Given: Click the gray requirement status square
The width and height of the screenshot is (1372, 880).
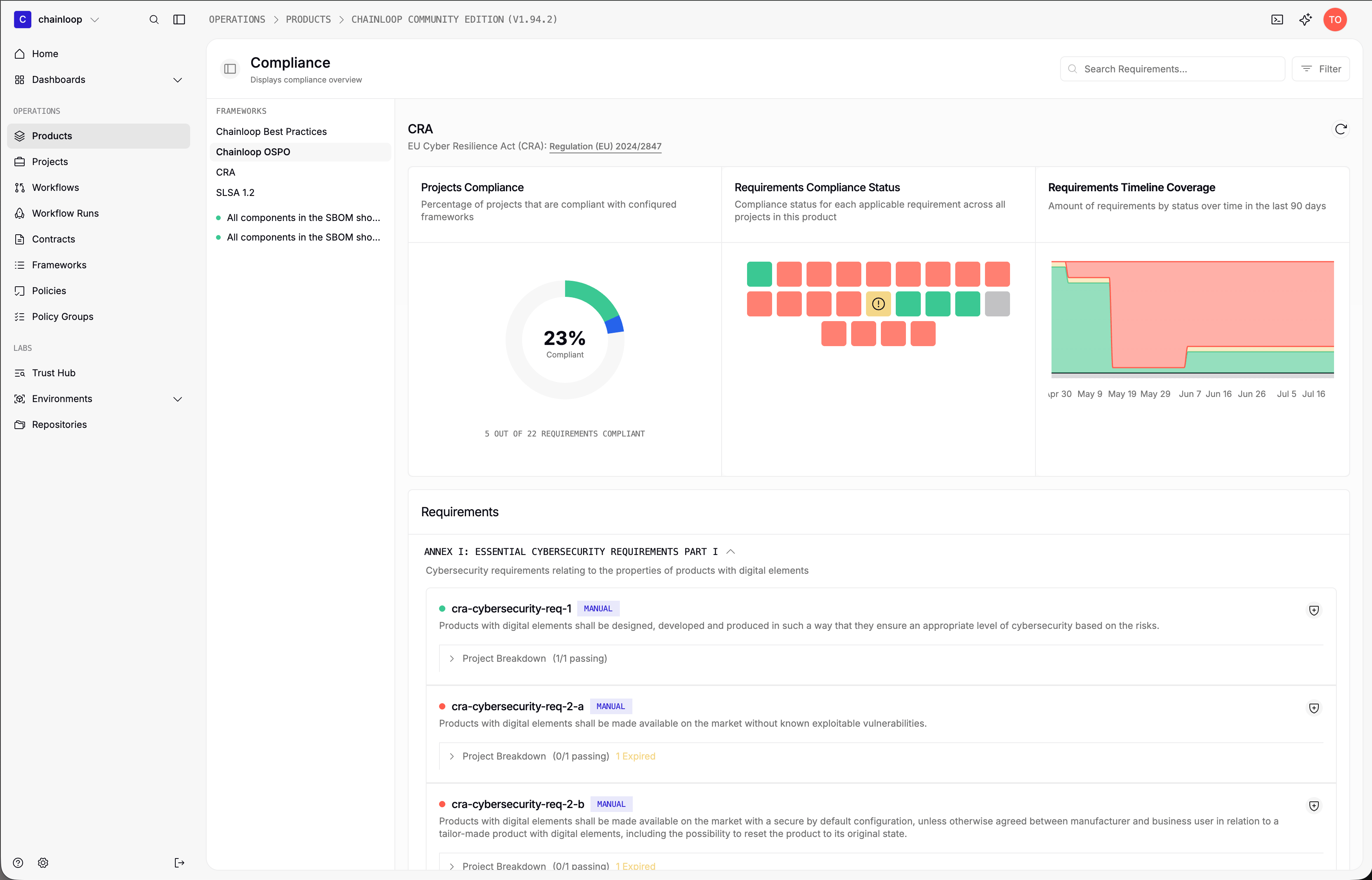Looking at the screenshot, I should point(997,304).
